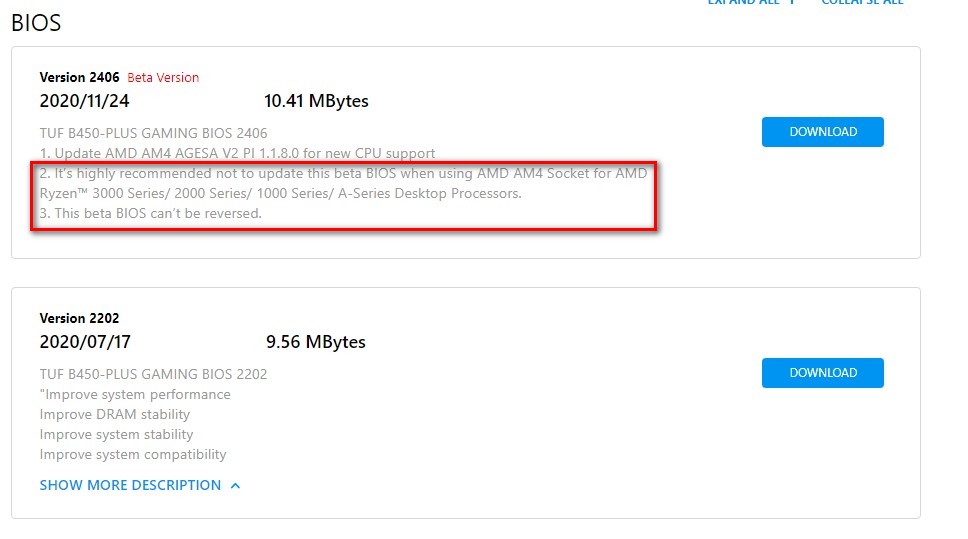
Task: Click the 'highly recommended not to update' line
Action: [x=343, y=173]
